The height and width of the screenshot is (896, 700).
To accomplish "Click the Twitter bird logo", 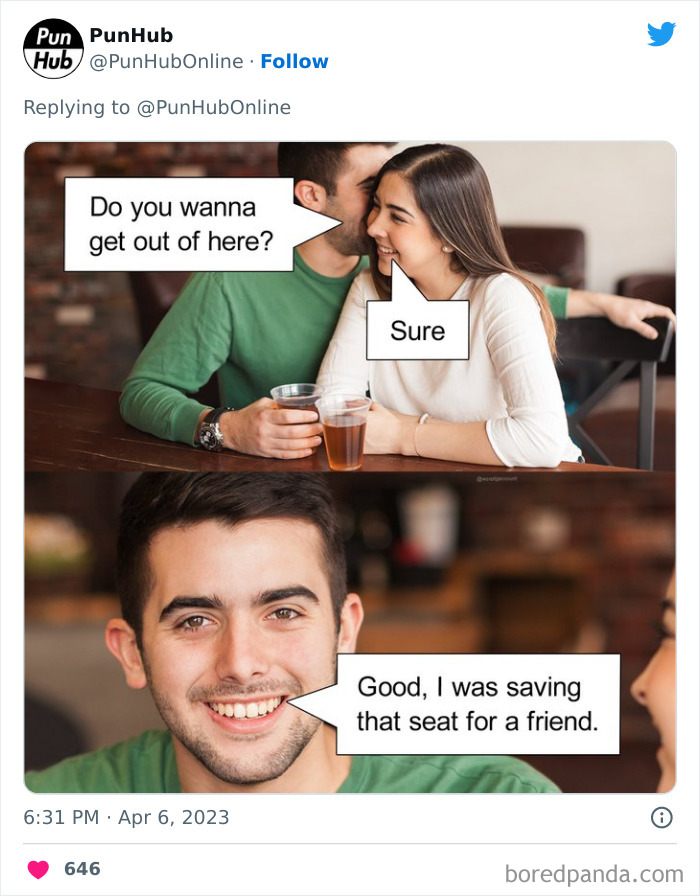I will [661, 34].
